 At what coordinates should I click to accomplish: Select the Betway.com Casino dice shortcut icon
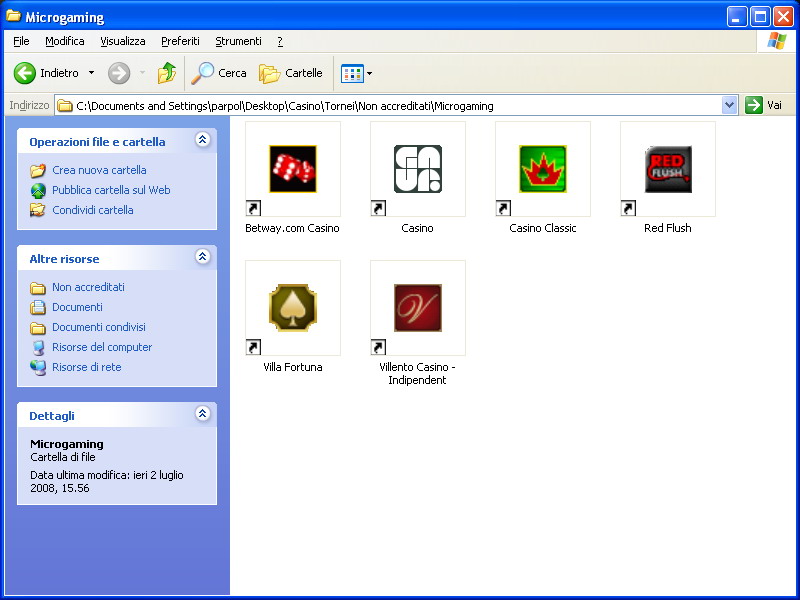pos(293,169)
